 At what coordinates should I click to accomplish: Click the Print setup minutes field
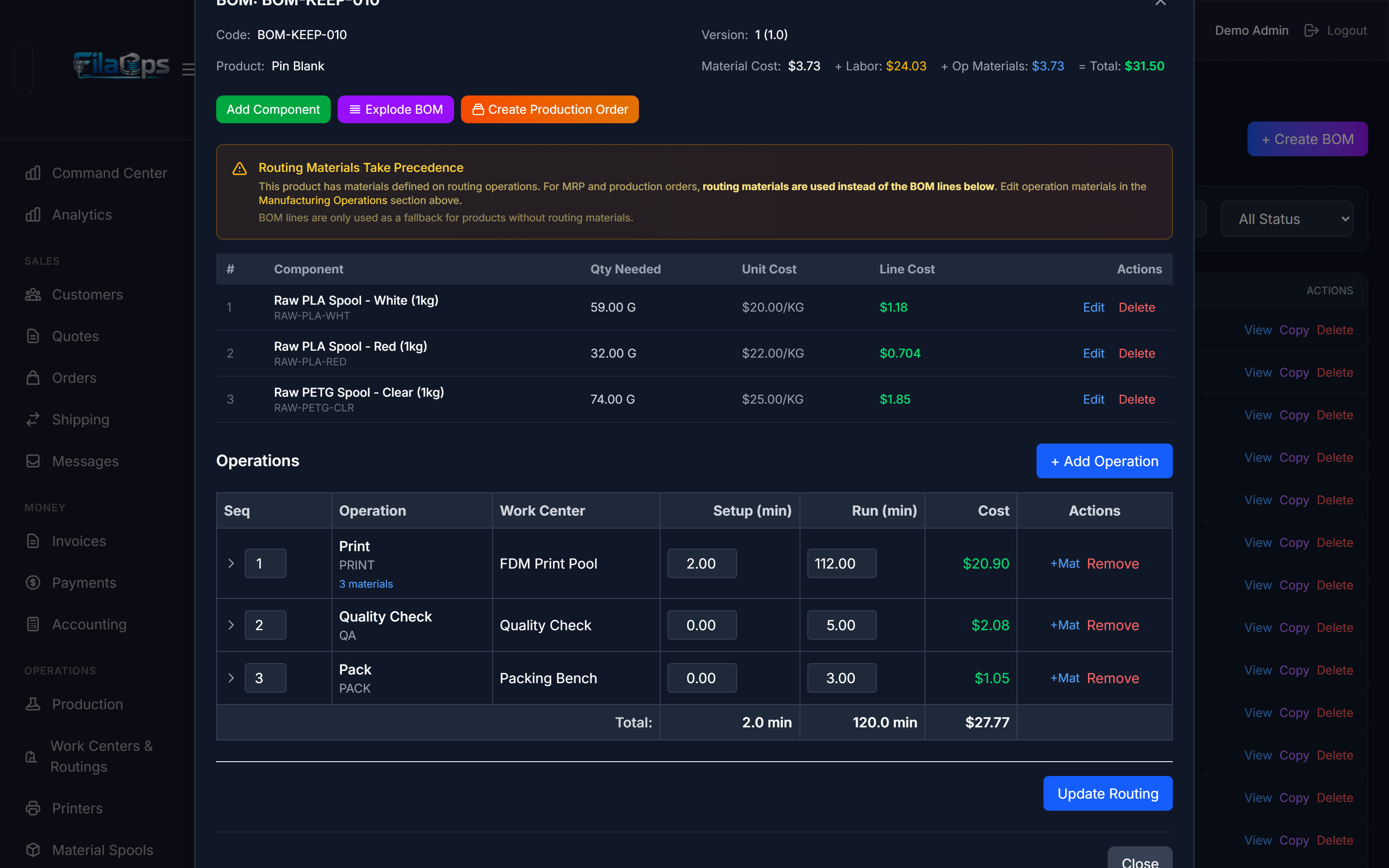tap(701, 563)
